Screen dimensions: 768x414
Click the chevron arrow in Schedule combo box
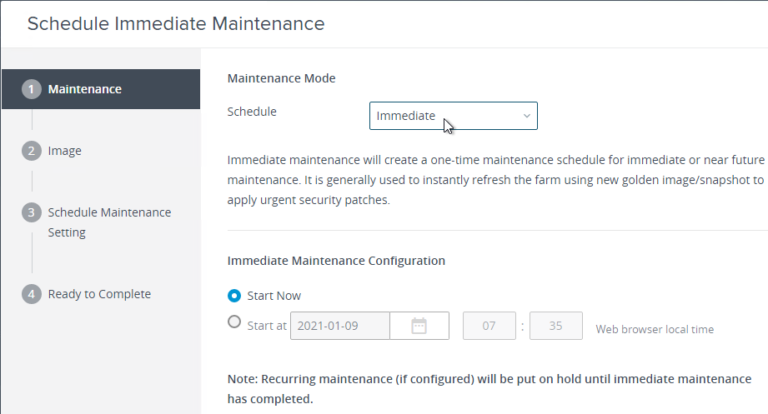[527, 116]
